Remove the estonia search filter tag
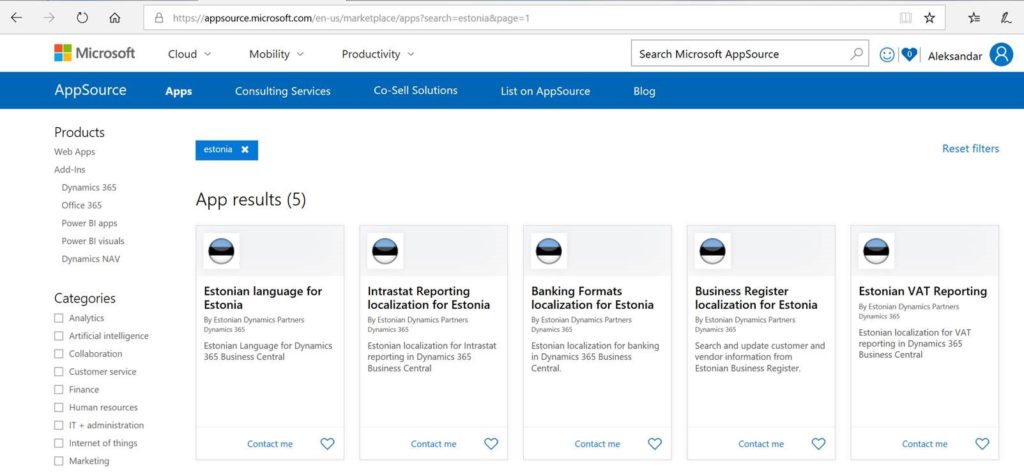Screen dimensions: 1024x473 pyautogui.click(x=245, y=150)
